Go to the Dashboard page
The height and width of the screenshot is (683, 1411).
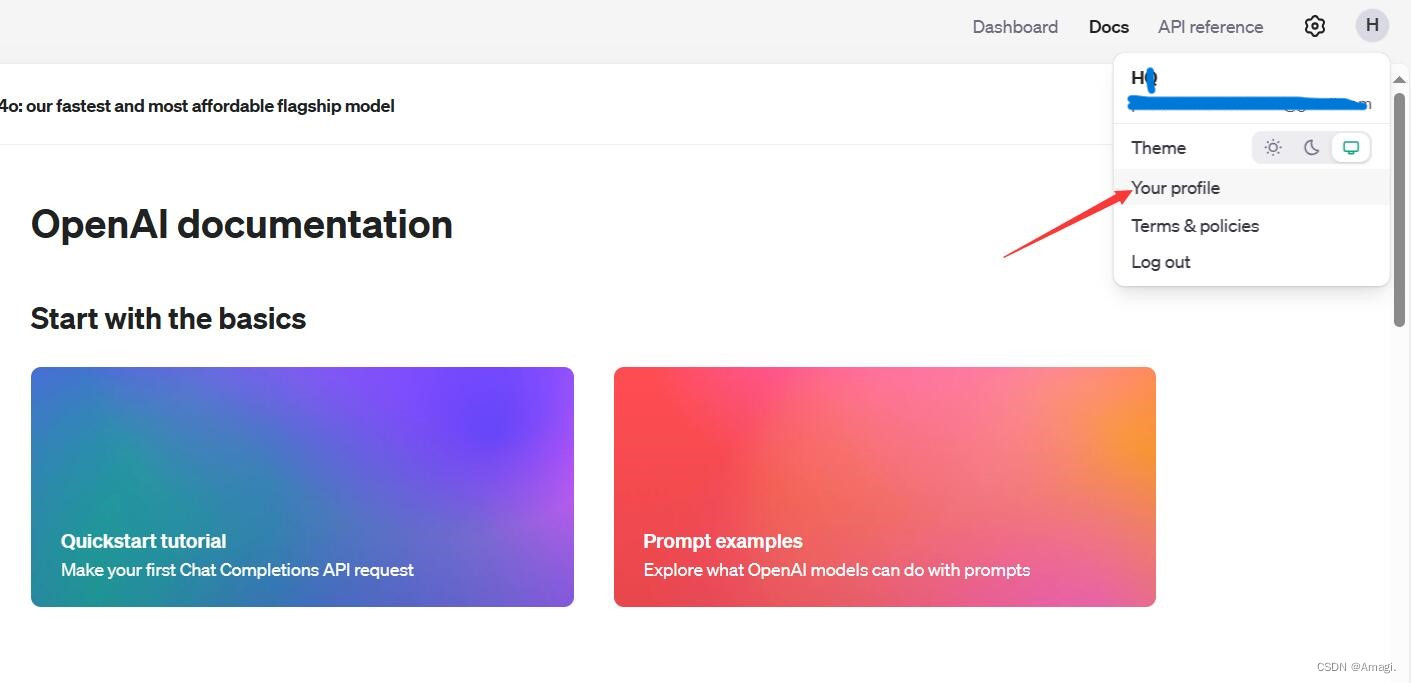1015,27
